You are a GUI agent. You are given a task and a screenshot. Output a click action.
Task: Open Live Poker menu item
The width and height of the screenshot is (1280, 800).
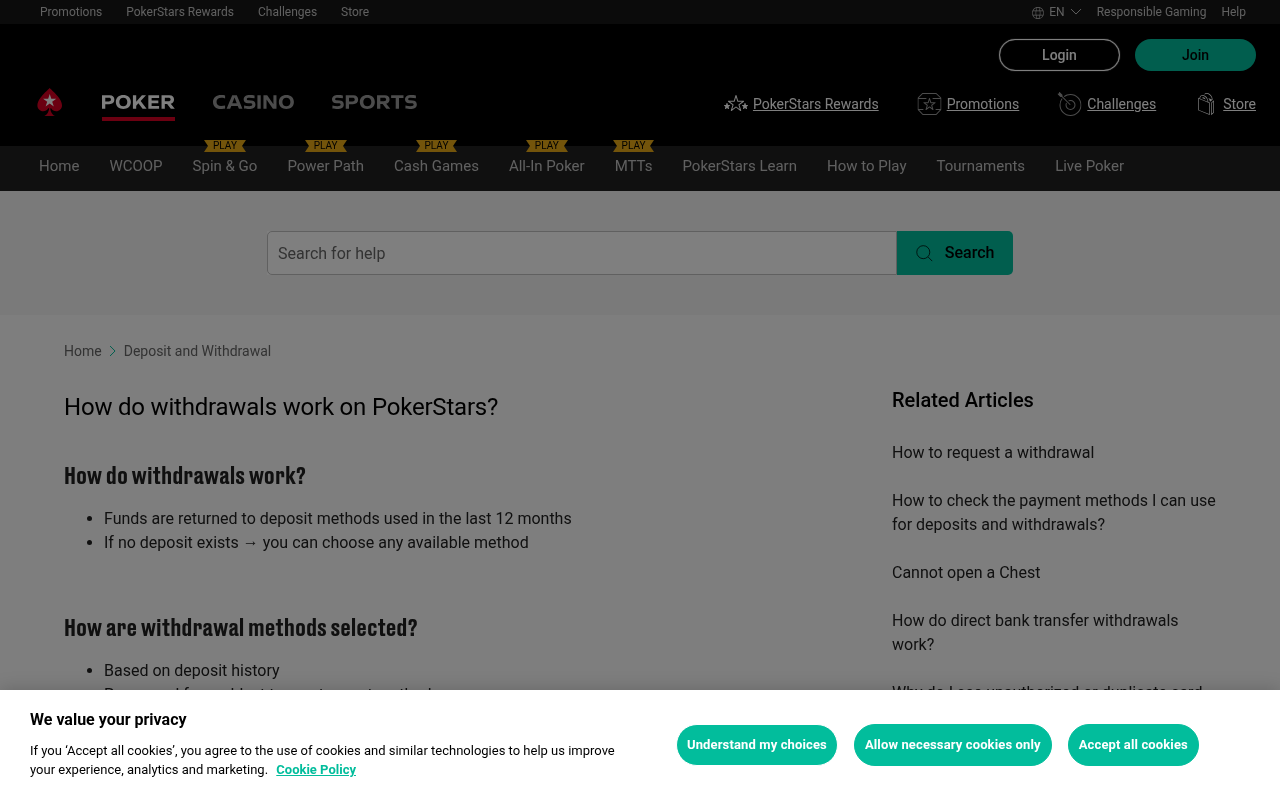(x=1090, y=166)
